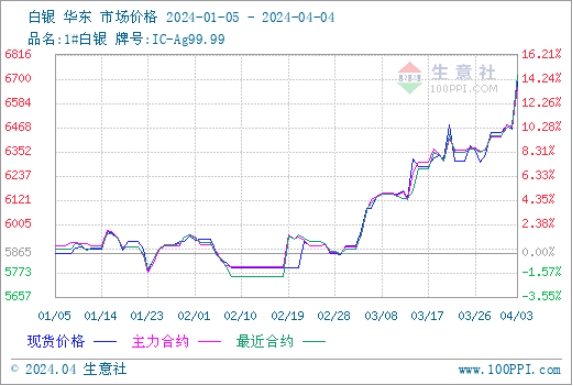Click the date range 2024-01-05 - 2024-04-04
573x386 pixels.
click(250, 18)
